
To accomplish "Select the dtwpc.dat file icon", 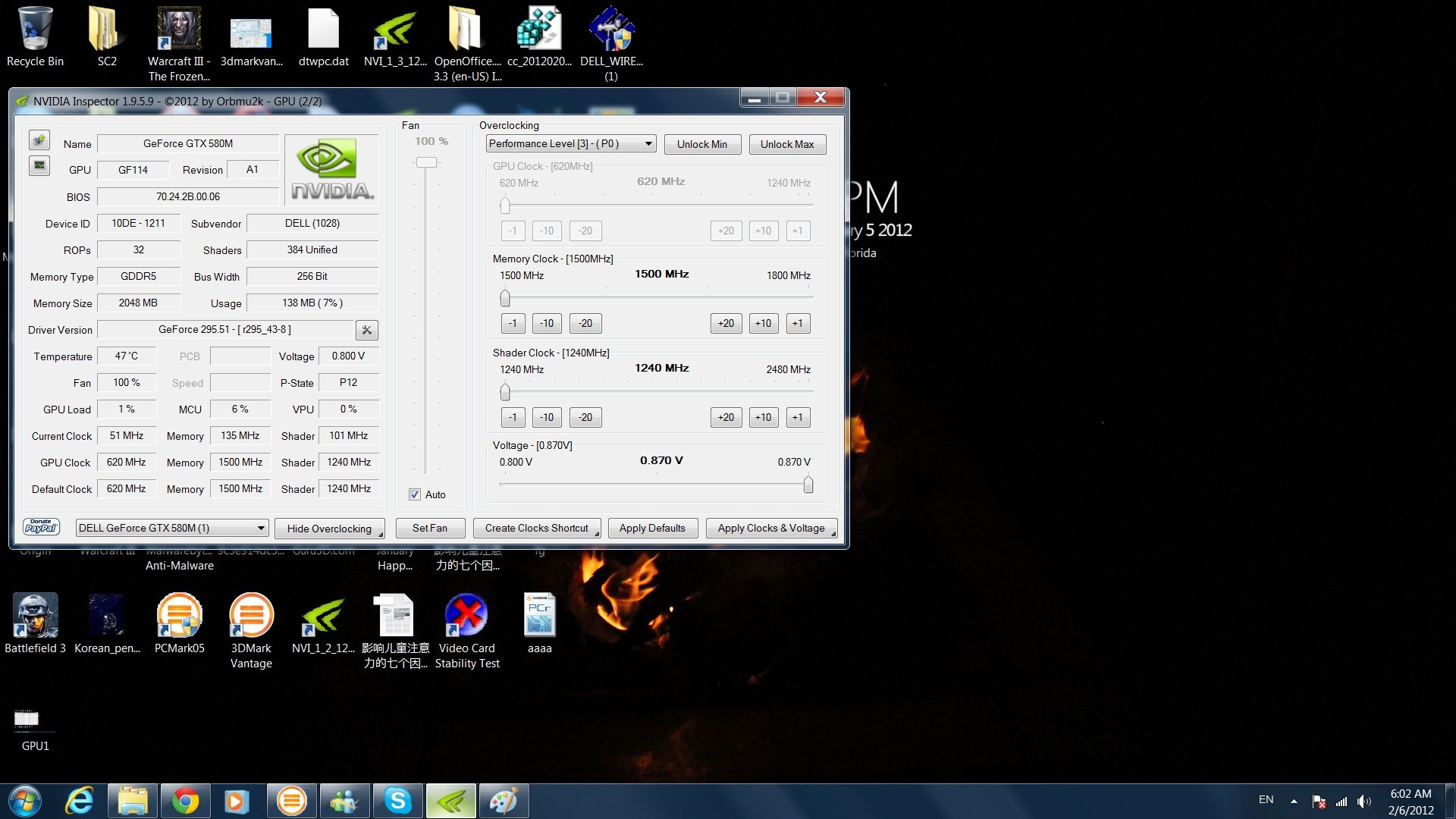I will tap(324, 36).
